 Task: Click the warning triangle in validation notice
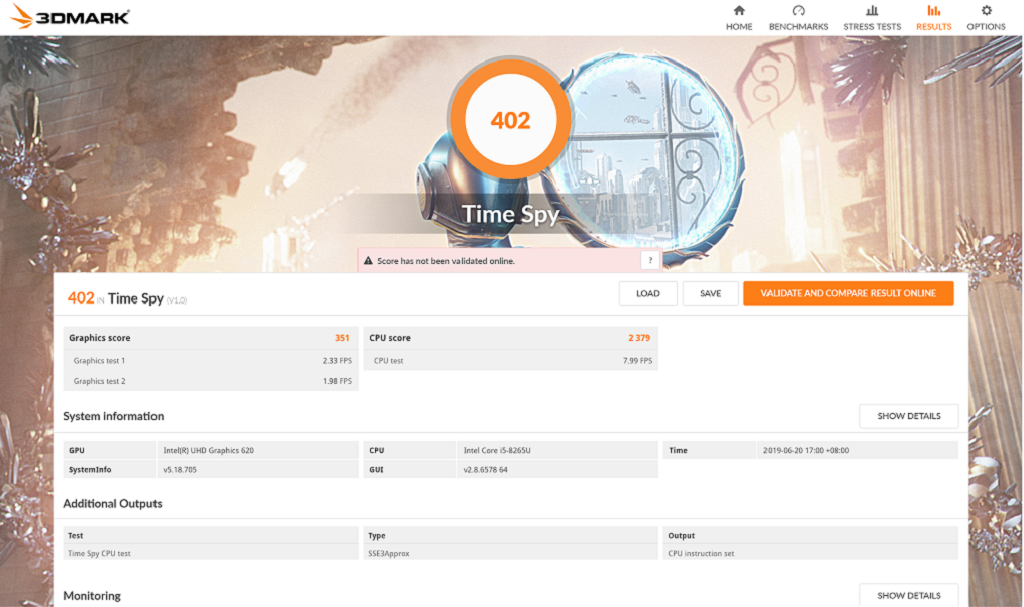368,261
